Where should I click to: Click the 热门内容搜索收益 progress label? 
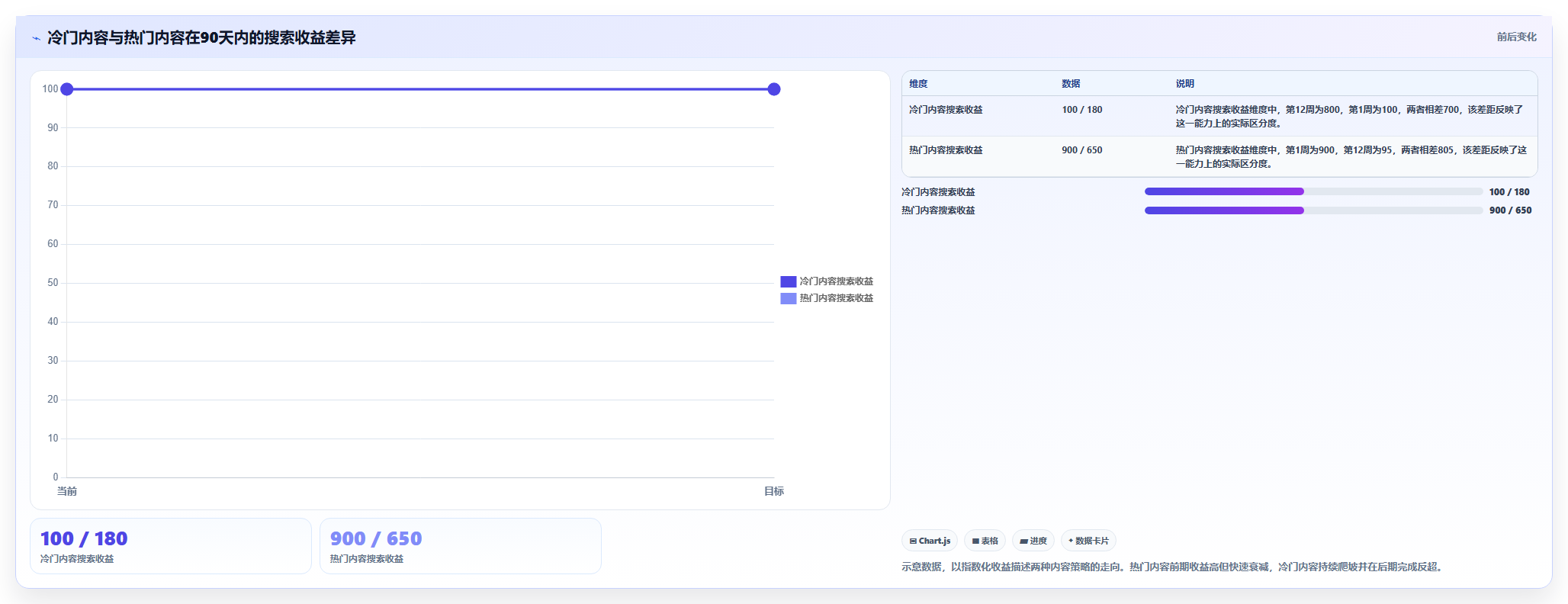tap(938, 210)
